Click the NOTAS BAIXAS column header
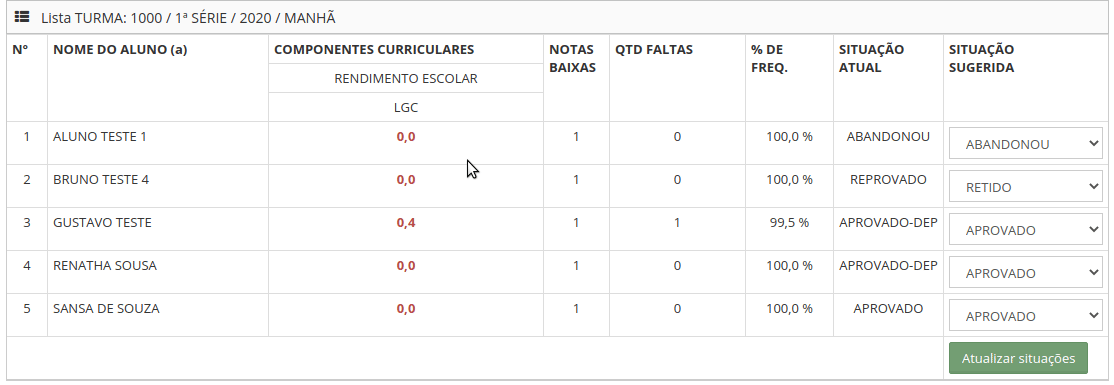 (572, 59)
